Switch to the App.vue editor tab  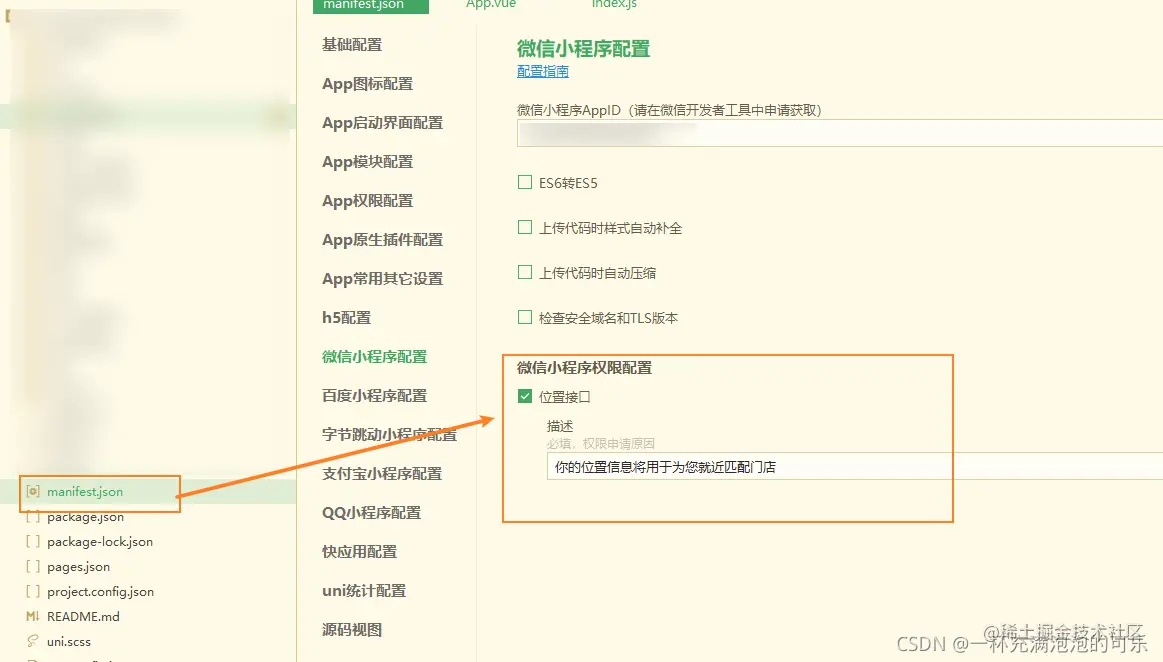click(x=491, y=4)
